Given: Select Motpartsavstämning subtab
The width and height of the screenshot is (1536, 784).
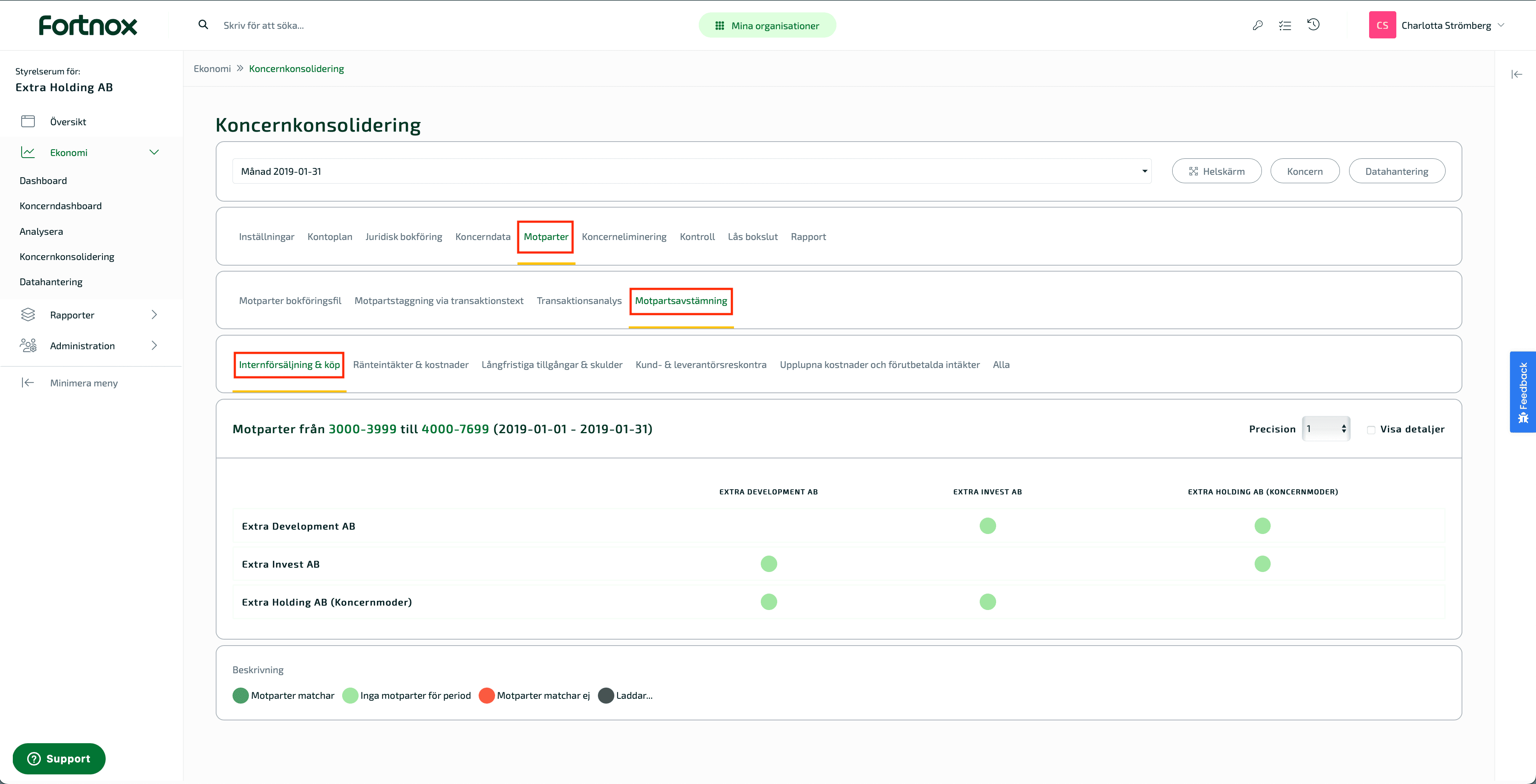Looking at the screenshot, I should coord(681,300).
